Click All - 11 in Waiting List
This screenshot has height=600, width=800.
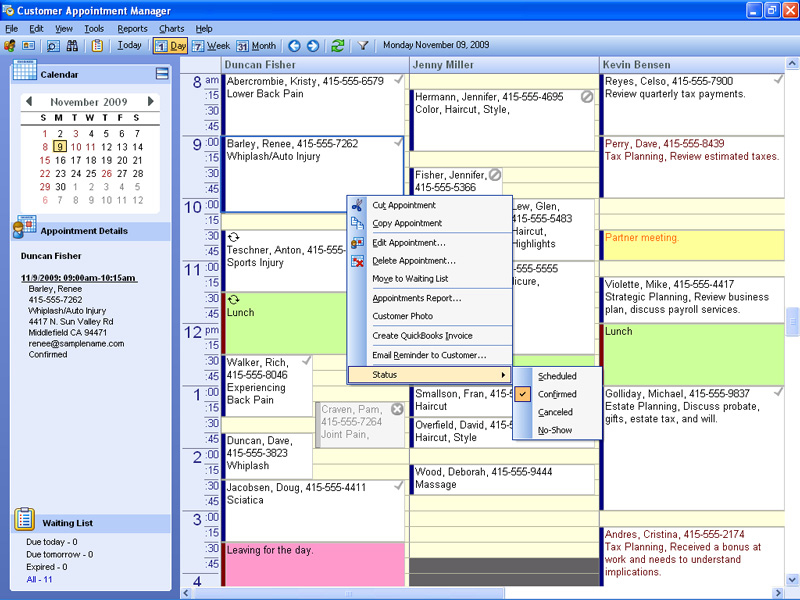[x=40, y=580]
